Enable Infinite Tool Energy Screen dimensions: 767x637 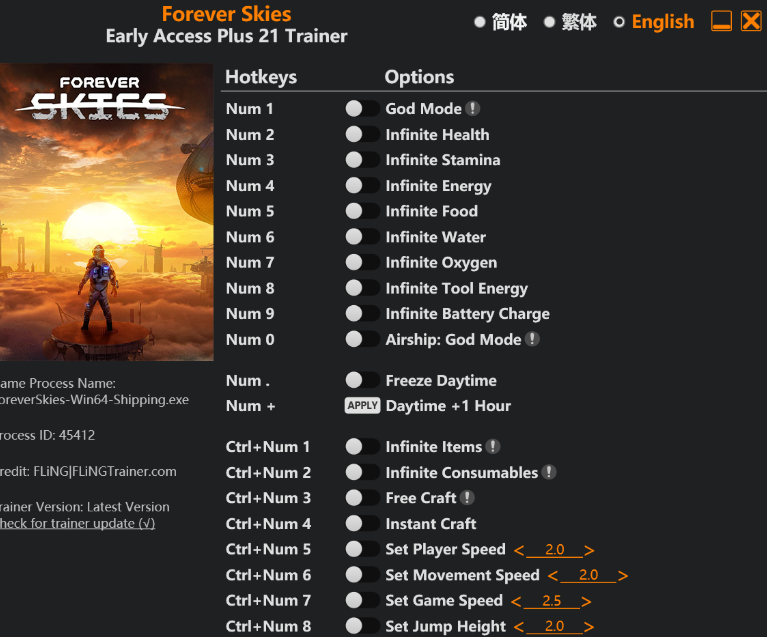[362, 288]
